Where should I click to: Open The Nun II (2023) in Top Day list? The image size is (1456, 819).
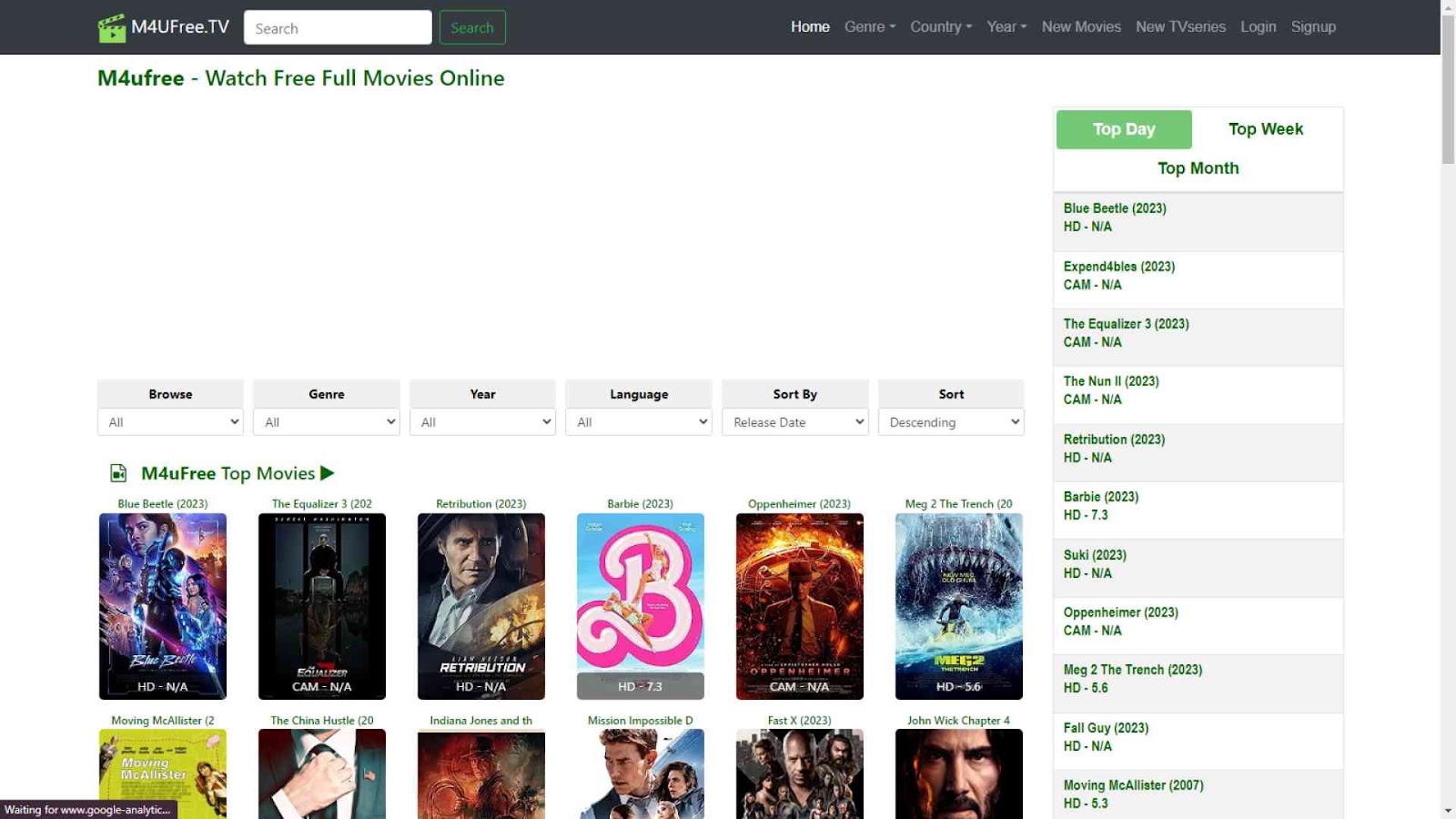[x=1111, y=381]
